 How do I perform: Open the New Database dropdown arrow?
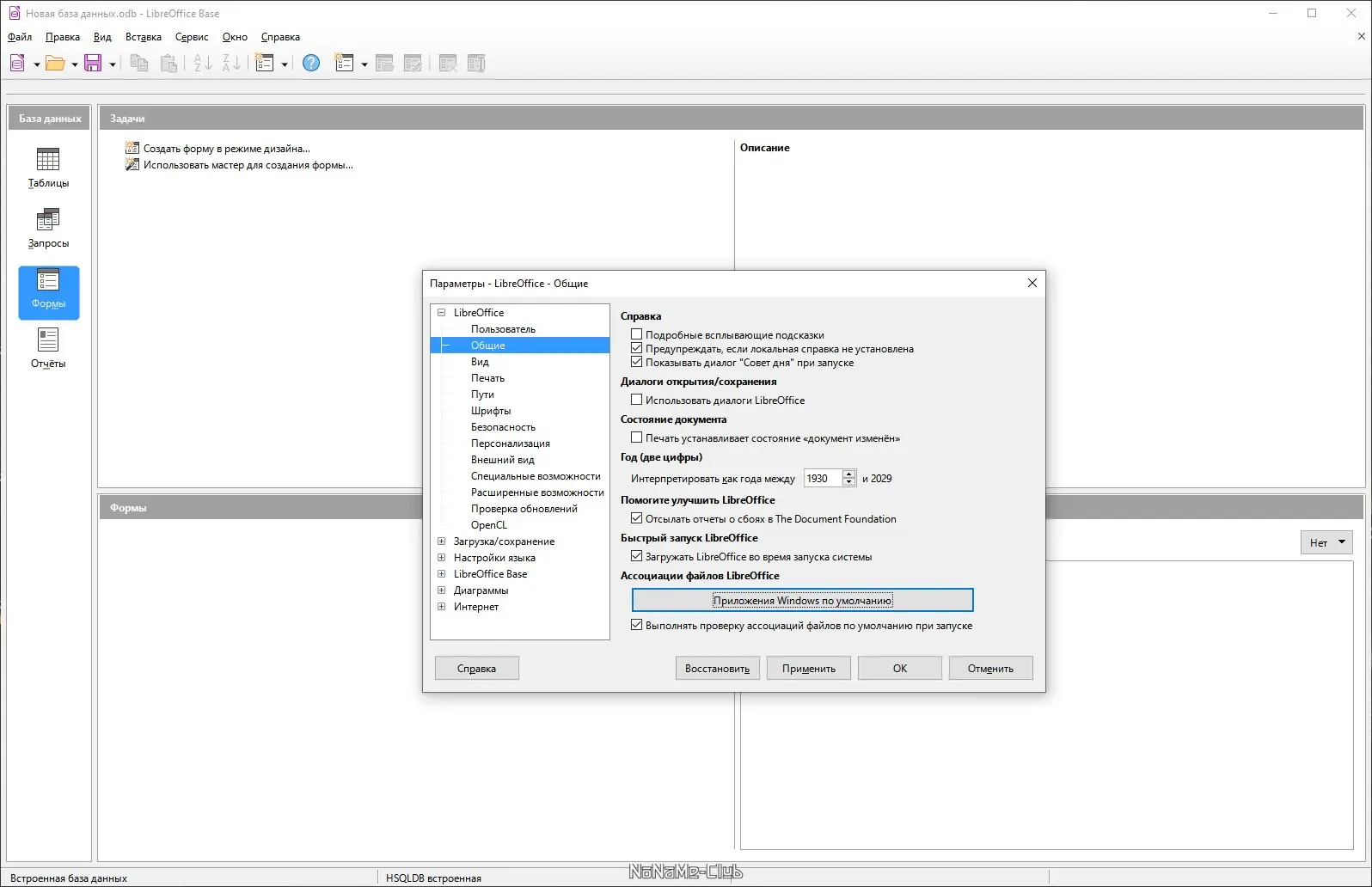coord(36,64)
